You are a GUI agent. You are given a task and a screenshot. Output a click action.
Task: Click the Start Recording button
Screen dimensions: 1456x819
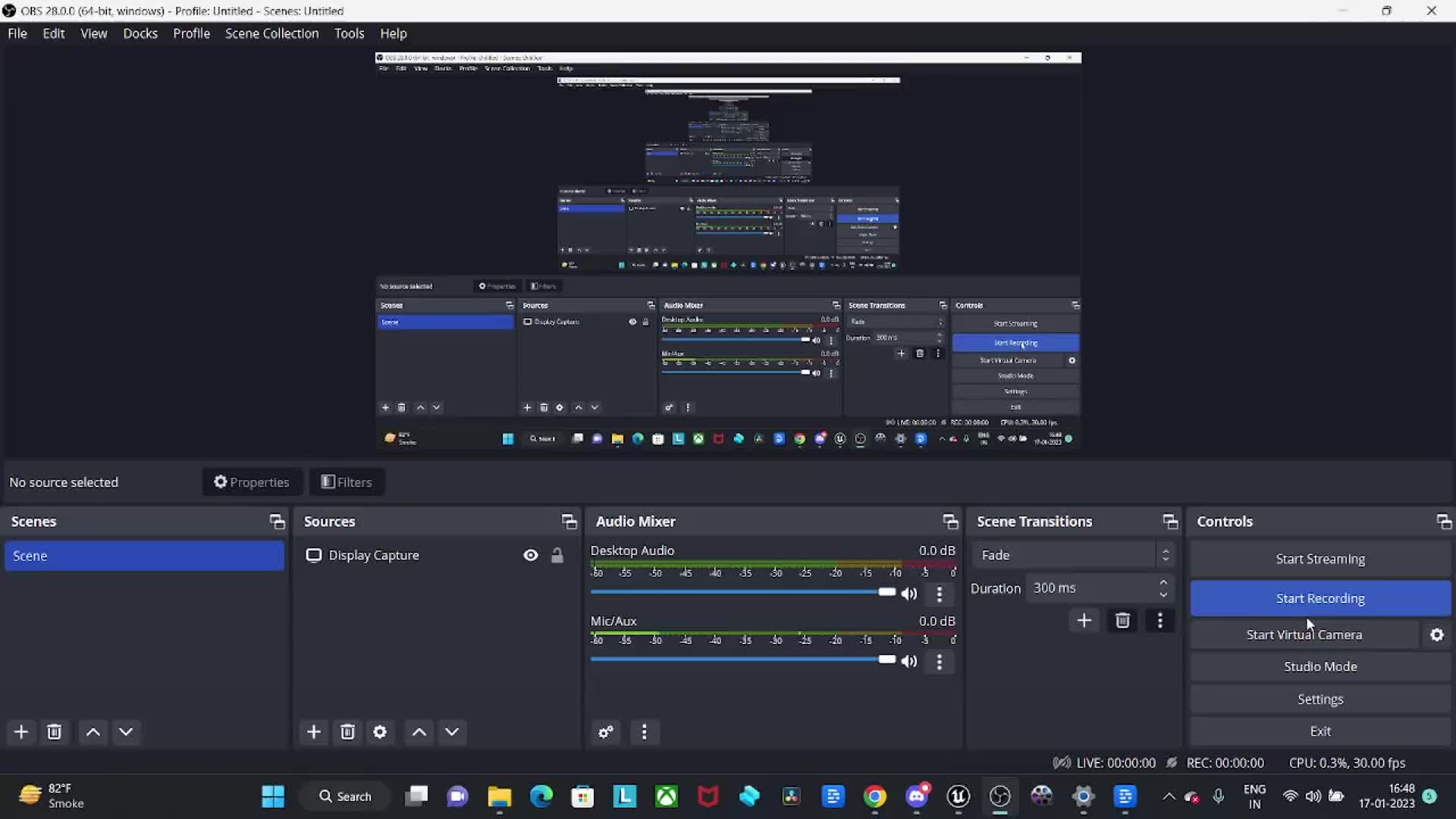point(1319,598)
